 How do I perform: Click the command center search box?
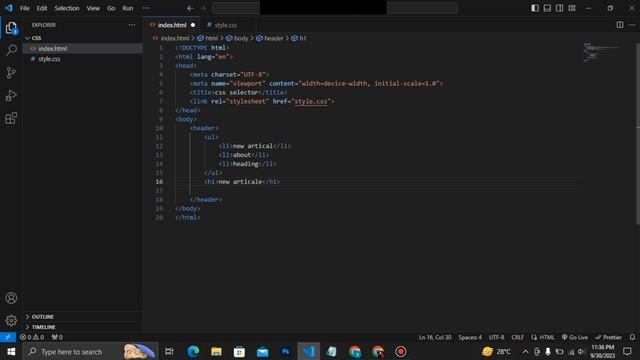tap(335, 8)
